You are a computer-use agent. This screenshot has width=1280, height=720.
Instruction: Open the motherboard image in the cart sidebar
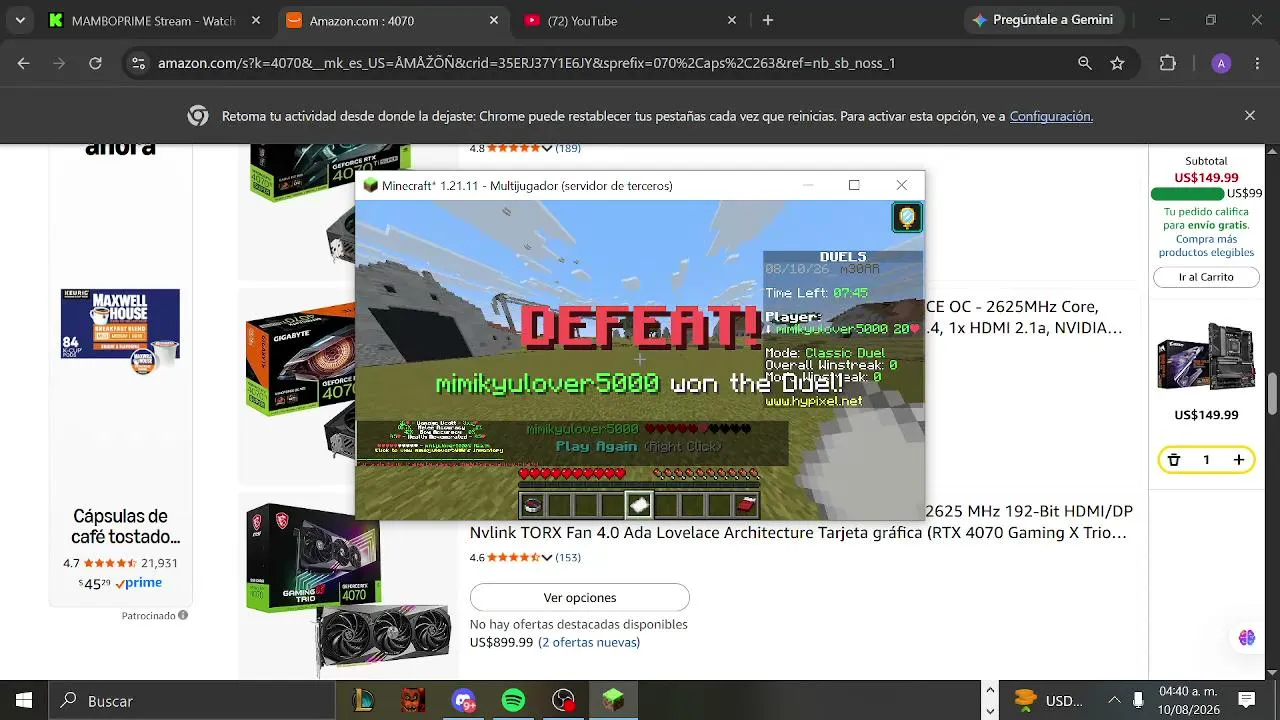pyautogui.click(x=1206, y=358)
